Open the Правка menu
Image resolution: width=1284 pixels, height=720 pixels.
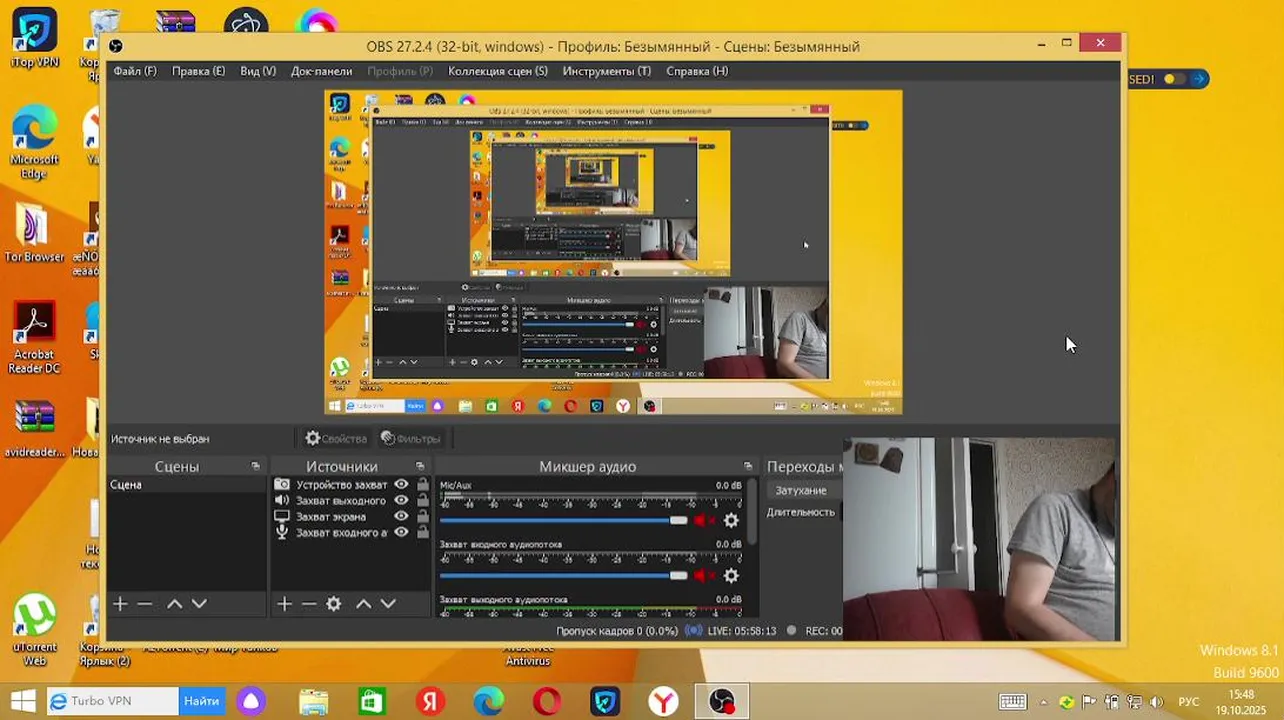tap(198, 71)
